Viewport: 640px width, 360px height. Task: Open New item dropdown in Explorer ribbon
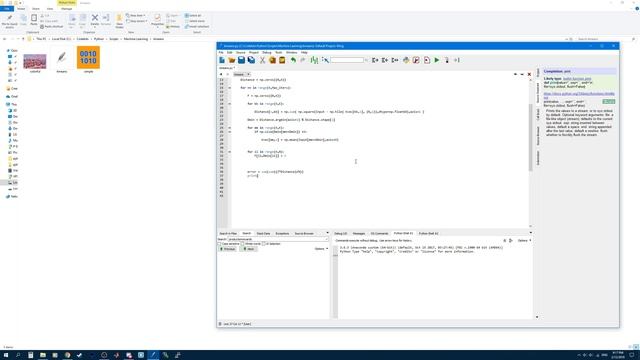pyautogui.click(x=136, y=16)
